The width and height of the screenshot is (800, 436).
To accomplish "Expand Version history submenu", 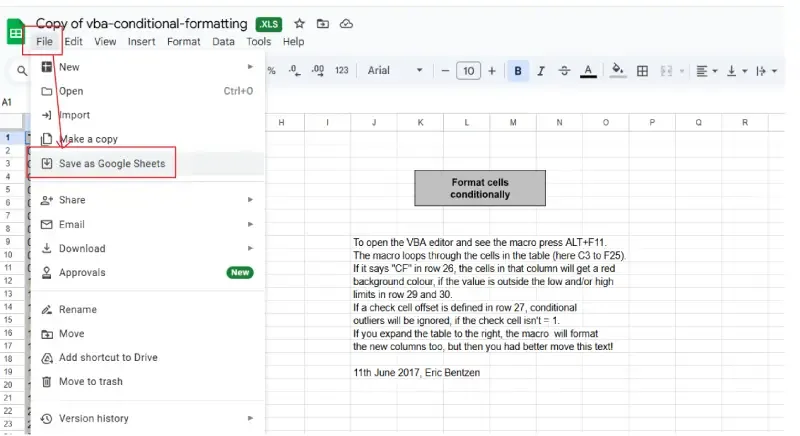I will 147,419.
